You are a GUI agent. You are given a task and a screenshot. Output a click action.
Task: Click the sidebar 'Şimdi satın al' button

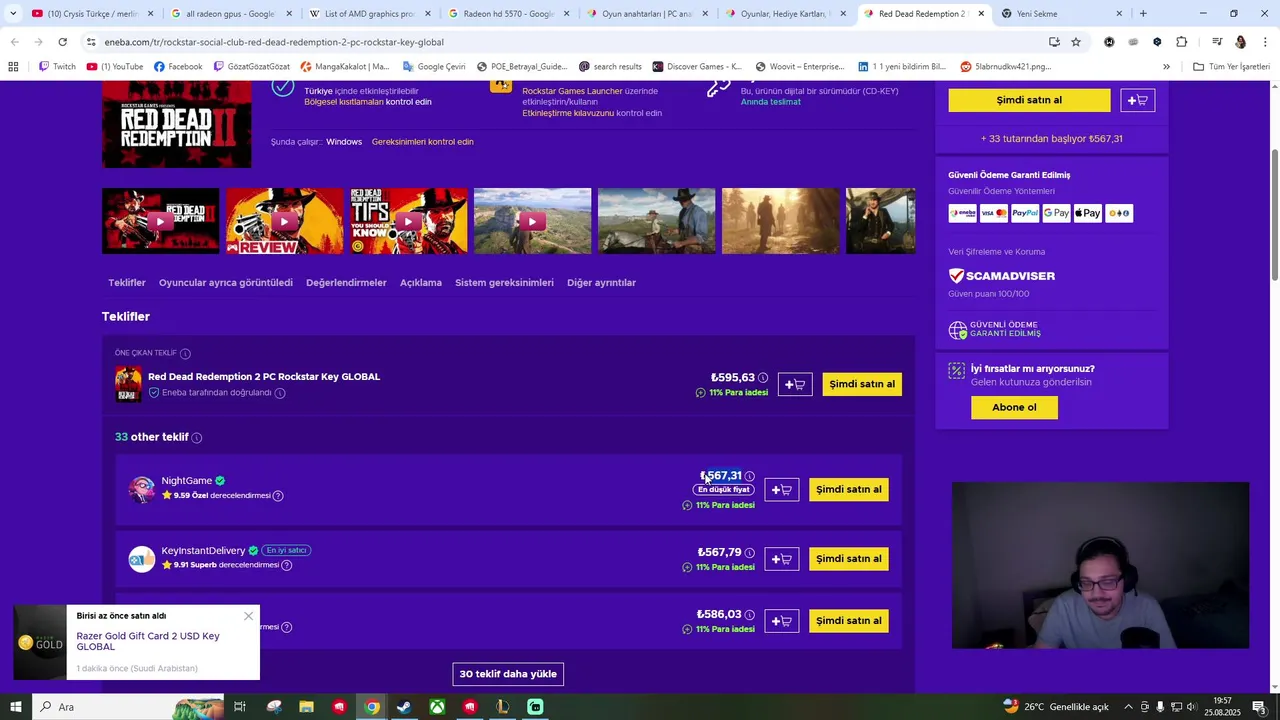point(1029,100)
